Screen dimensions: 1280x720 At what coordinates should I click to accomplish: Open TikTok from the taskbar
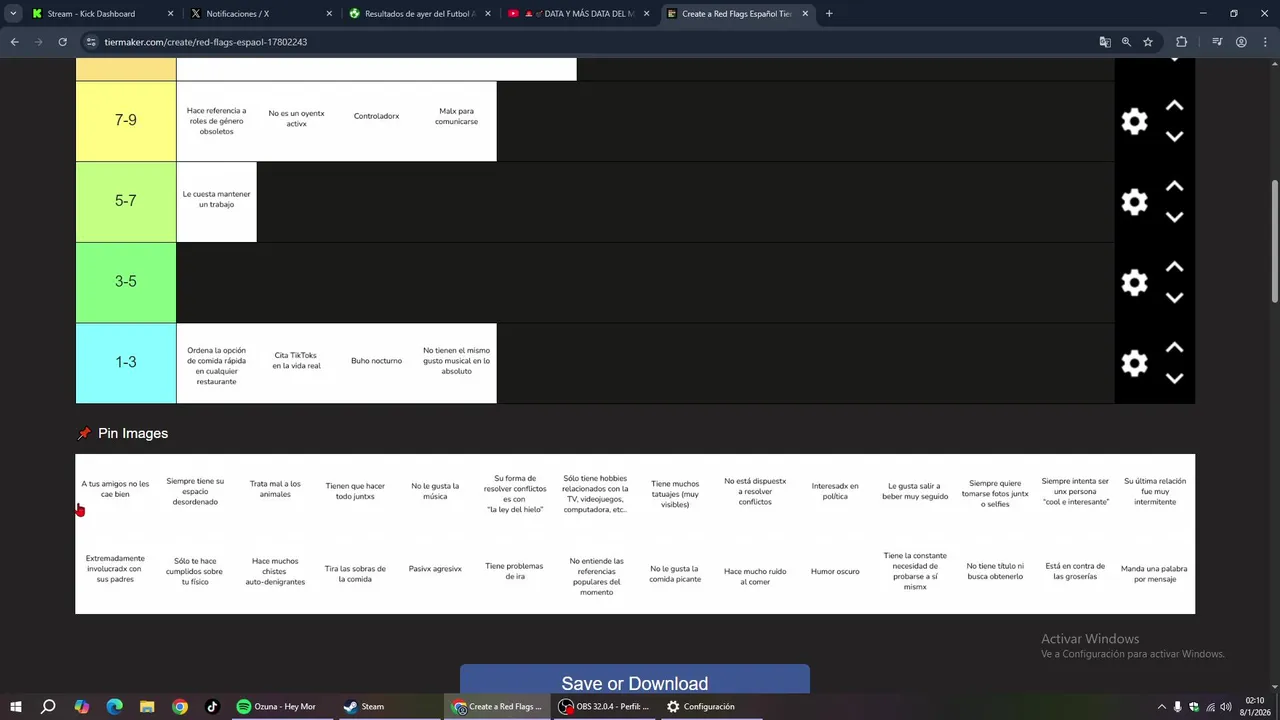coord(212,706)
